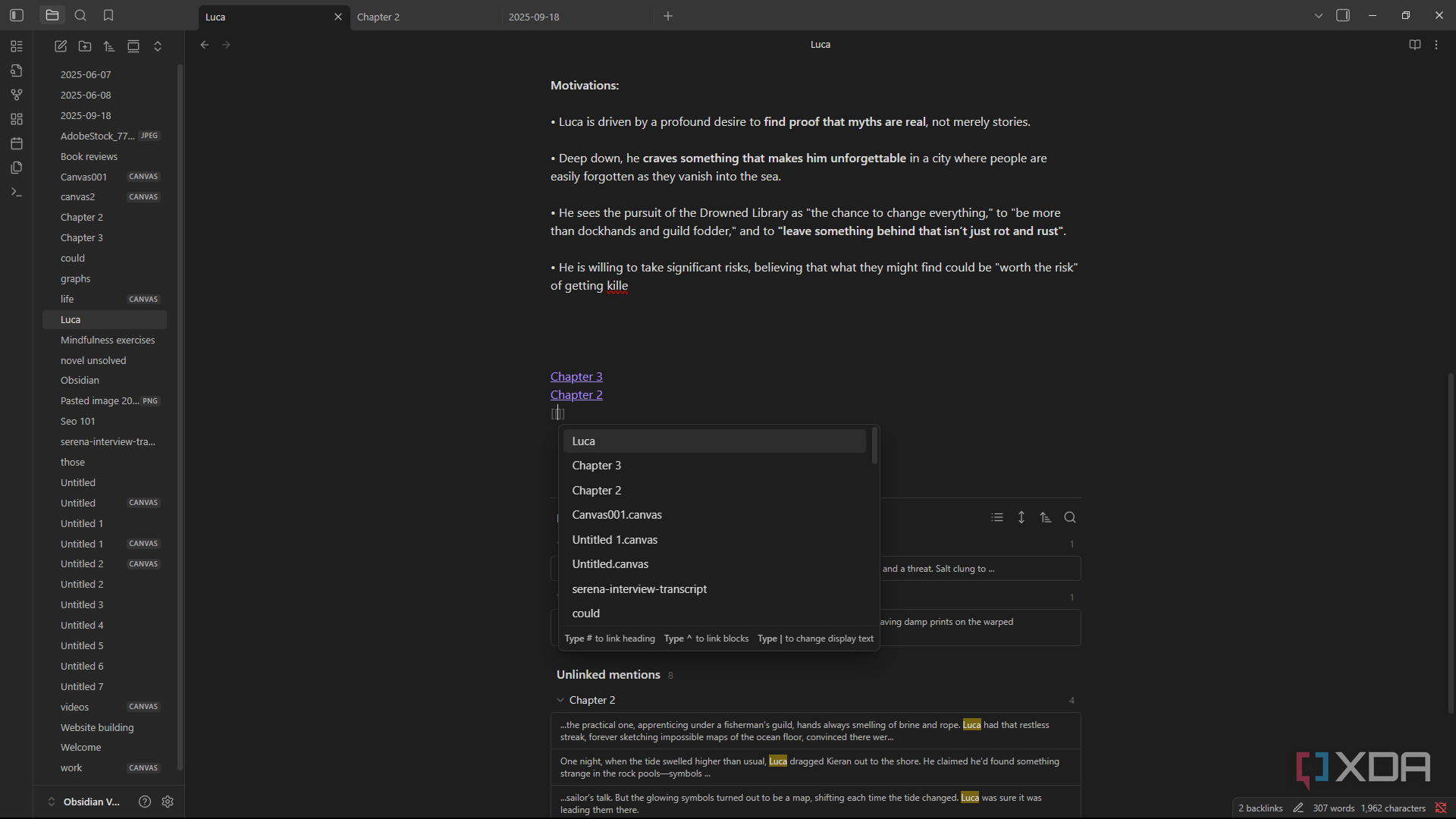
Task: Open today's daily note
Action: 17,143
